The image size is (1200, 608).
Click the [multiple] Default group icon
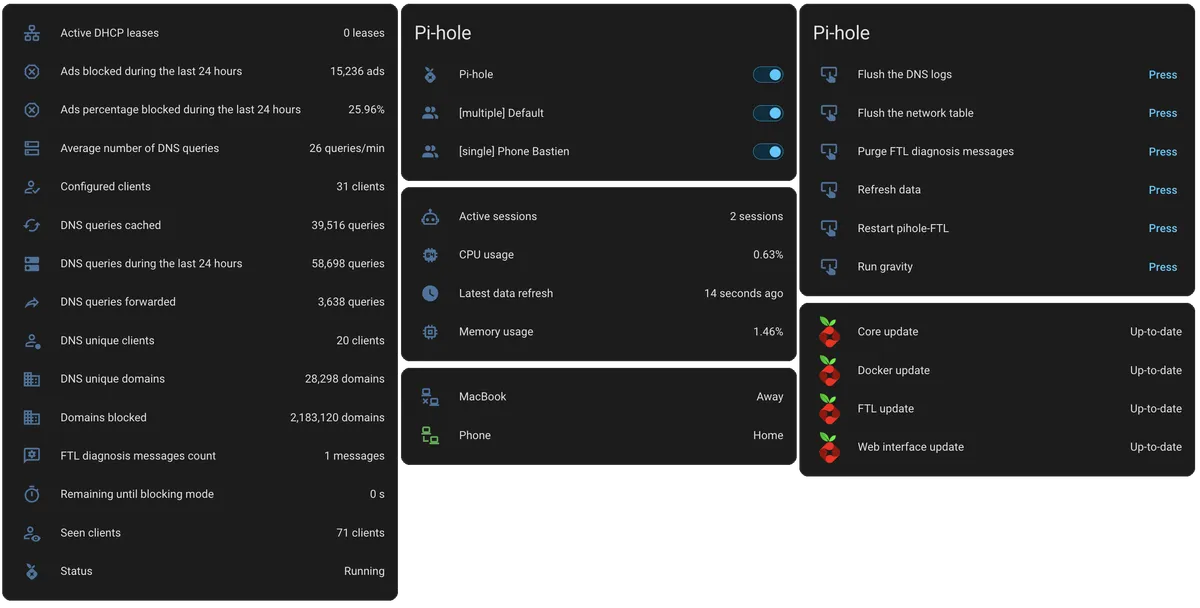[x=430, y=113]
